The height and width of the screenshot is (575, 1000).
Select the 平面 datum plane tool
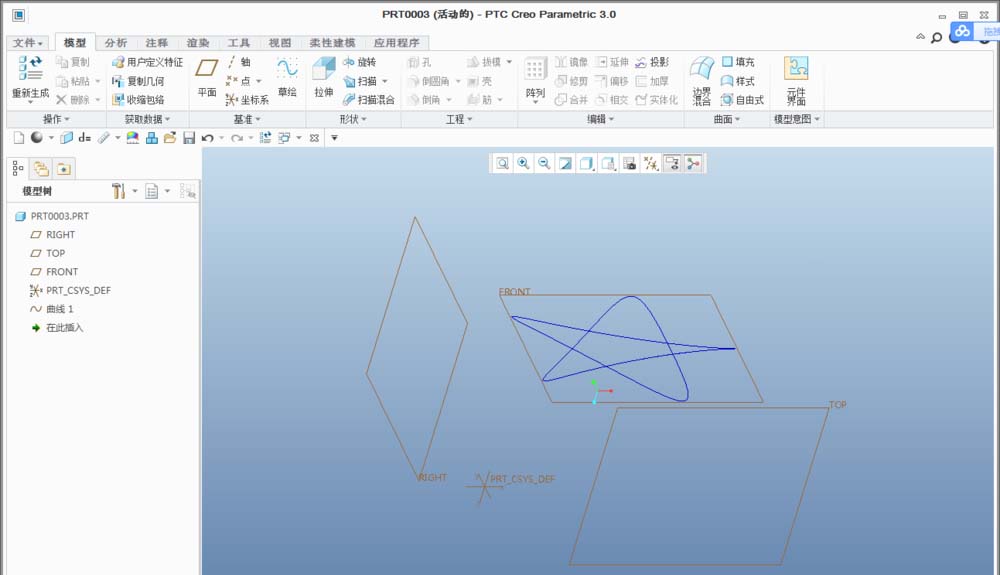207,77
